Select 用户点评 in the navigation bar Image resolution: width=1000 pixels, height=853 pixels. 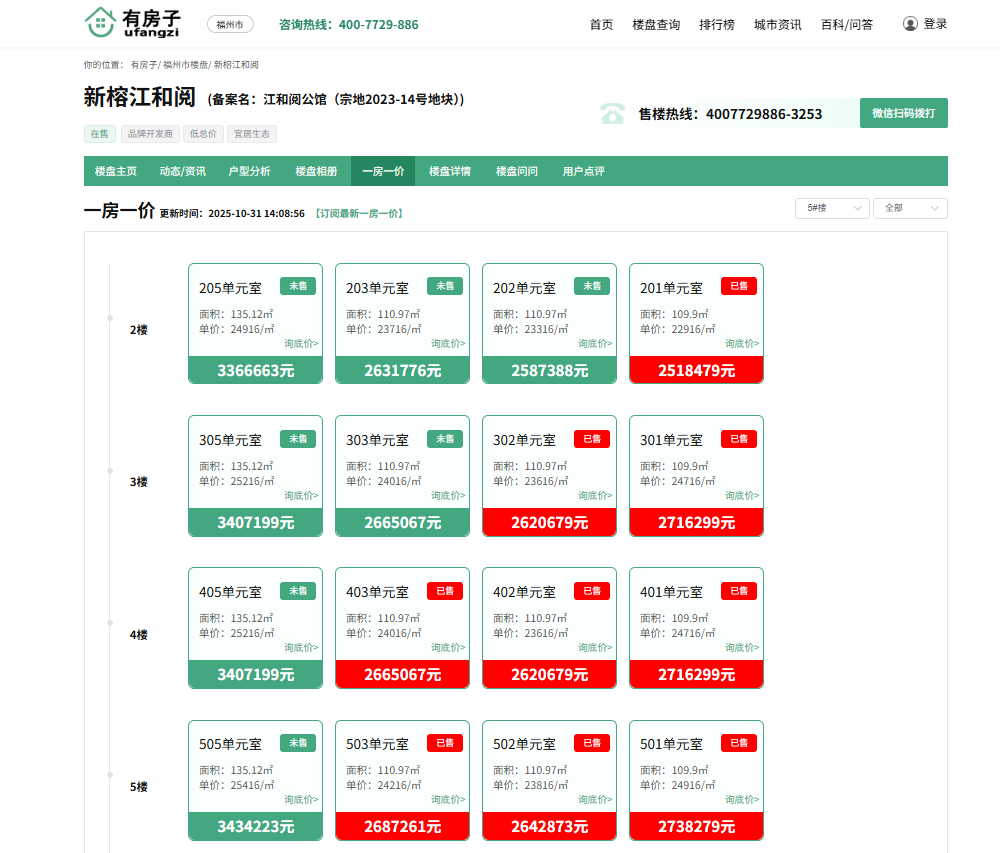point(583,171)
